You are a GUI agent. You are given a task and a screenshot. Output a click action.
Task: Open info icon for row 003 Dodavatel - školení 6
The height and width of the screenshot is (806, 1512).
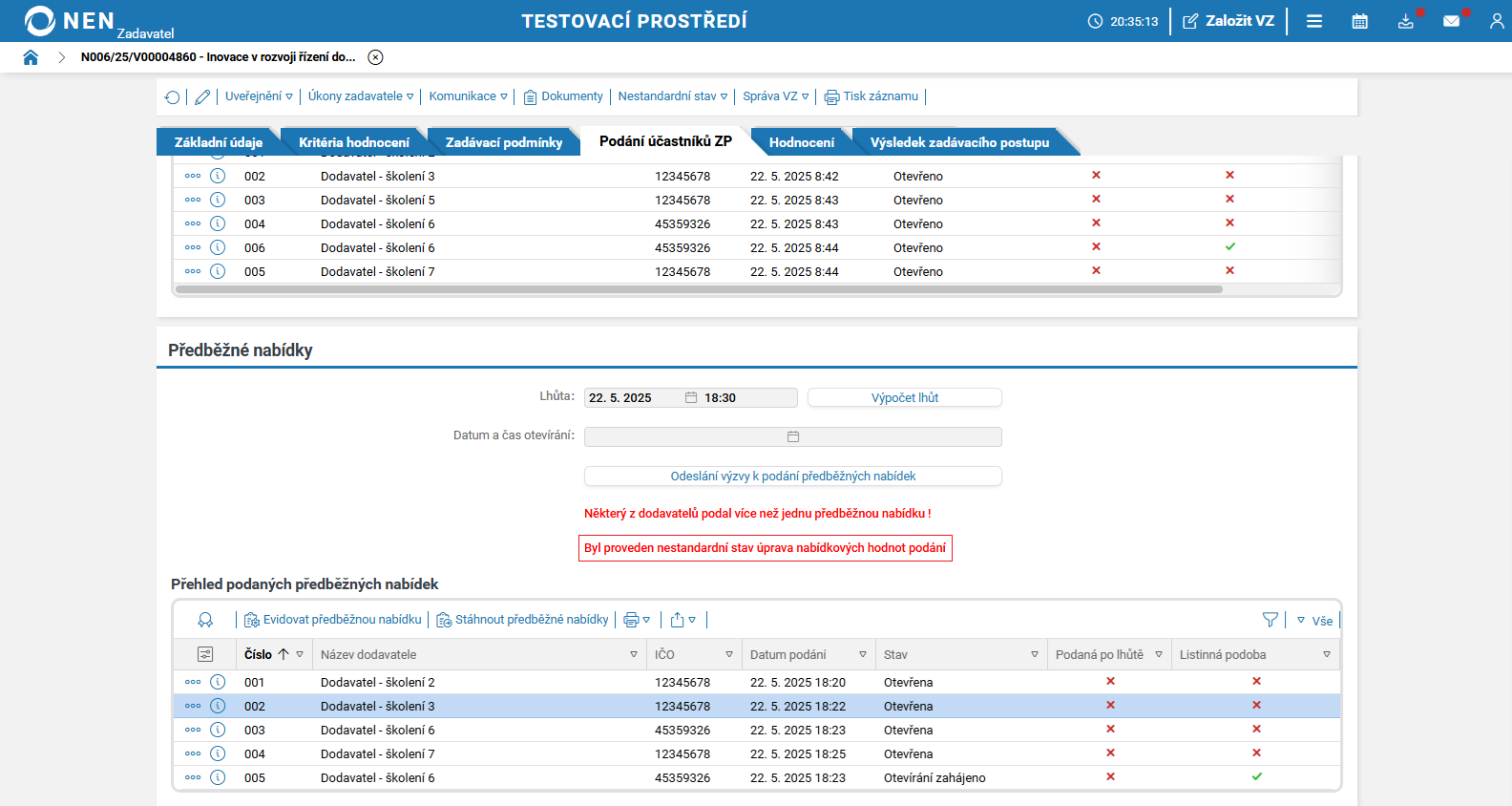point(218,730)
